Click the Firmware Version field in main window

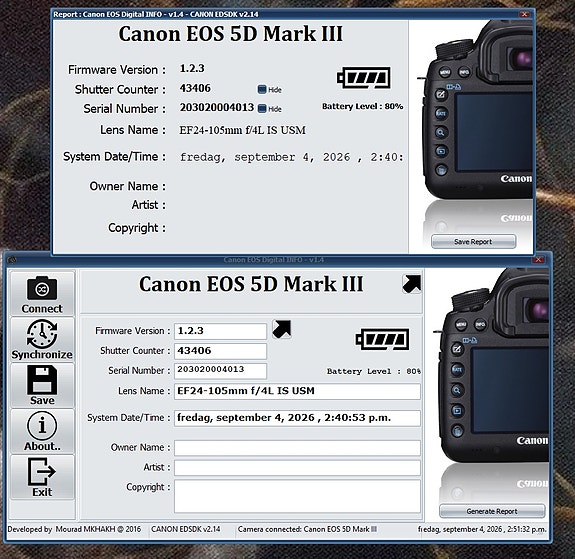[220, 331]
